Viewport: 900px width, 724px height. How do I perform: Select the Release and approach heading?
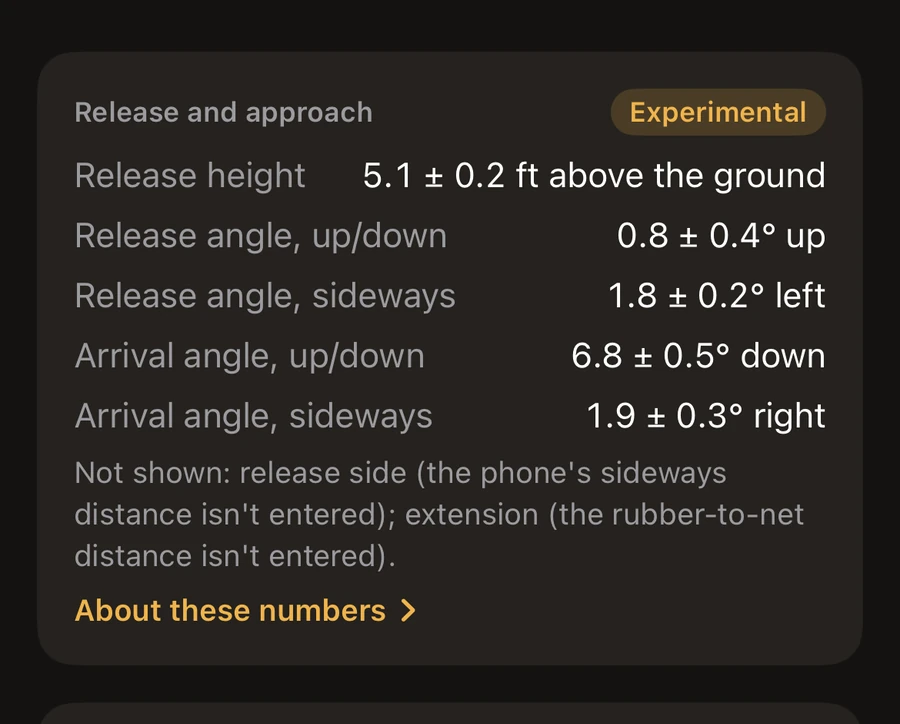tap(223, 112)
